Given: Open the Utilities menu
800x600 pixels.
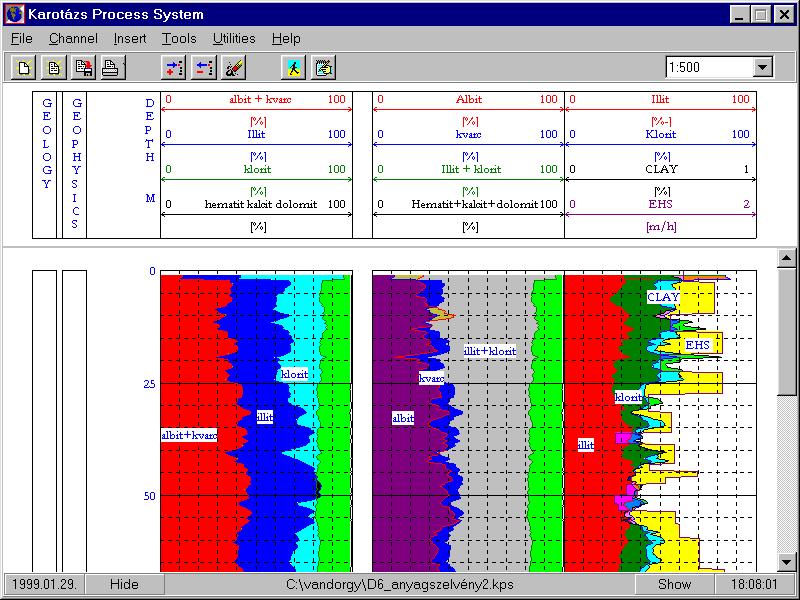Looking at the screenshot, I should click(234, 39).
